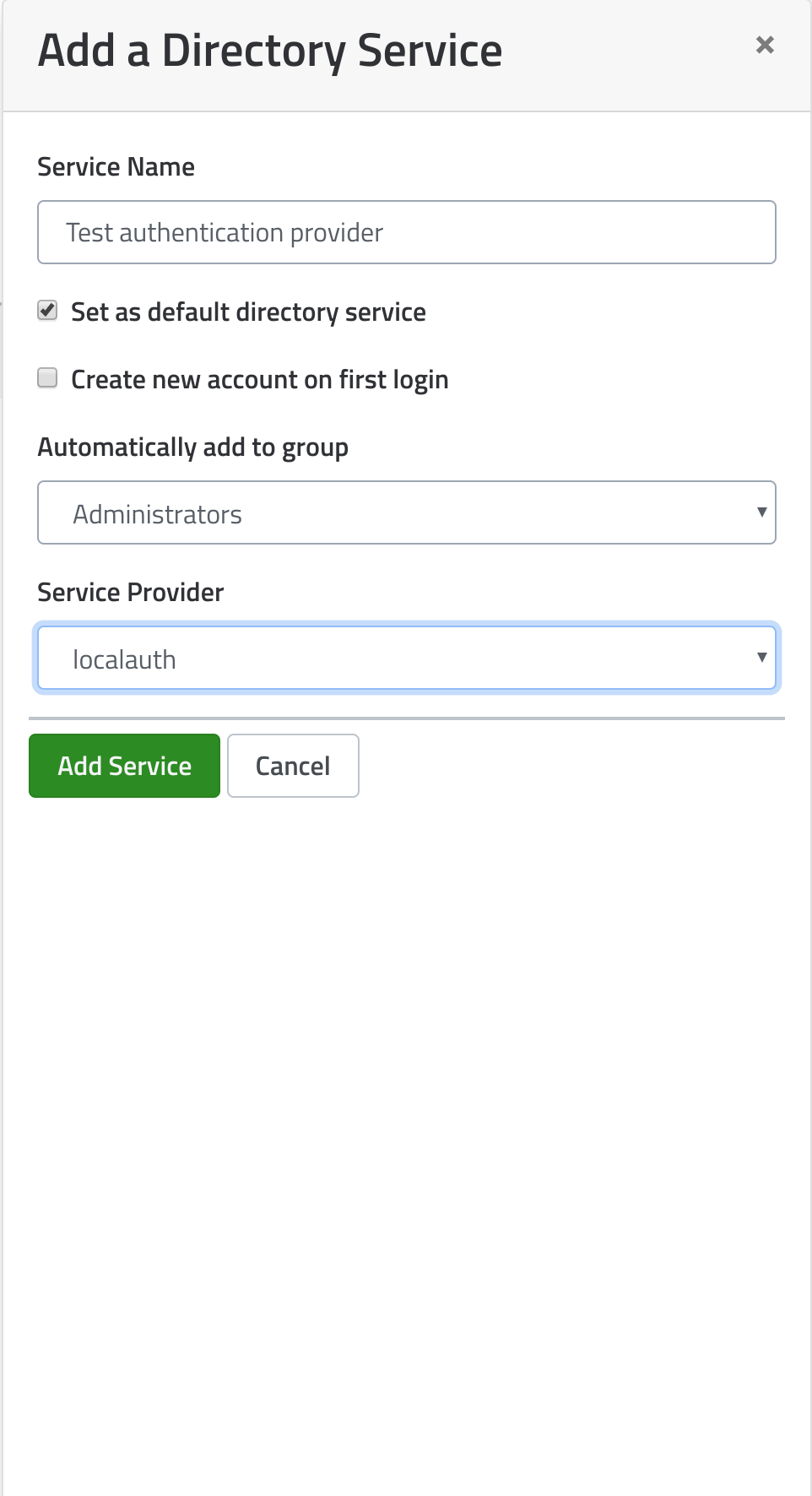812x1496 pixels.
Task: Click the "Set as default directory service" label text
Action: click(248, 312)
